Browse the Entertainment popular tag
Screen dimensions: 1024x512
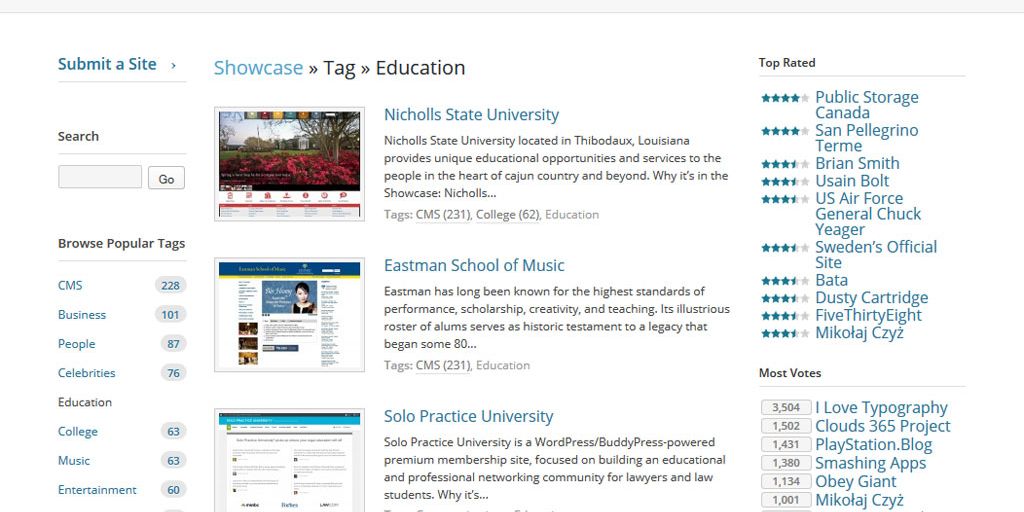(x=97, y=490)
